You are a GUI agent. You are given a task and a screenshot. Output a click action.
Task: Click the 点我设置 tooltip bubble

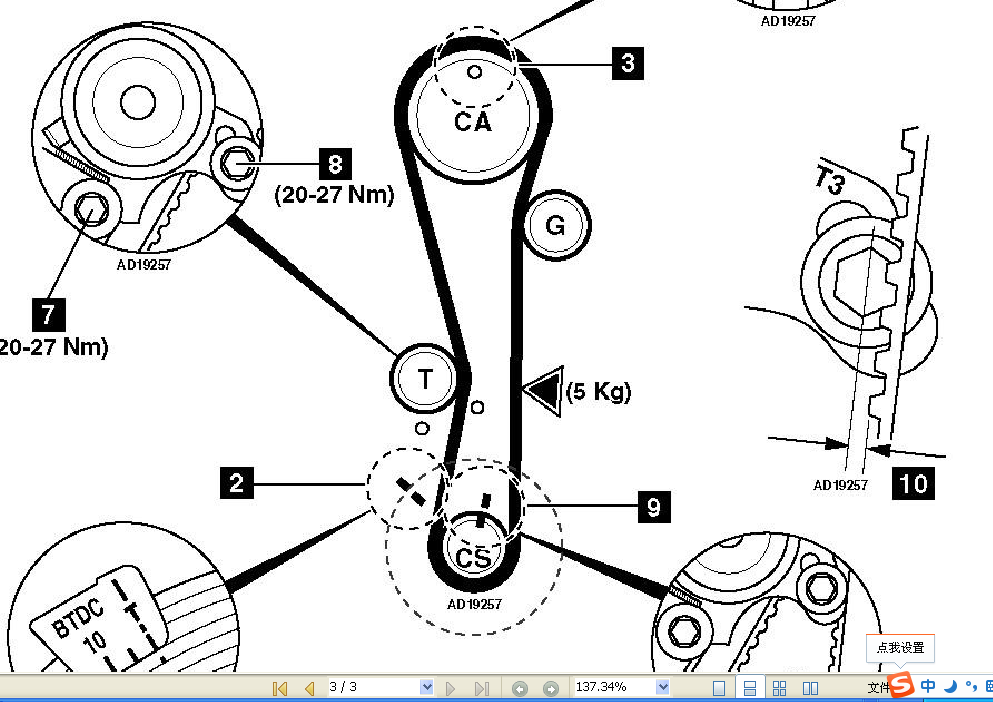pos(900,648)
